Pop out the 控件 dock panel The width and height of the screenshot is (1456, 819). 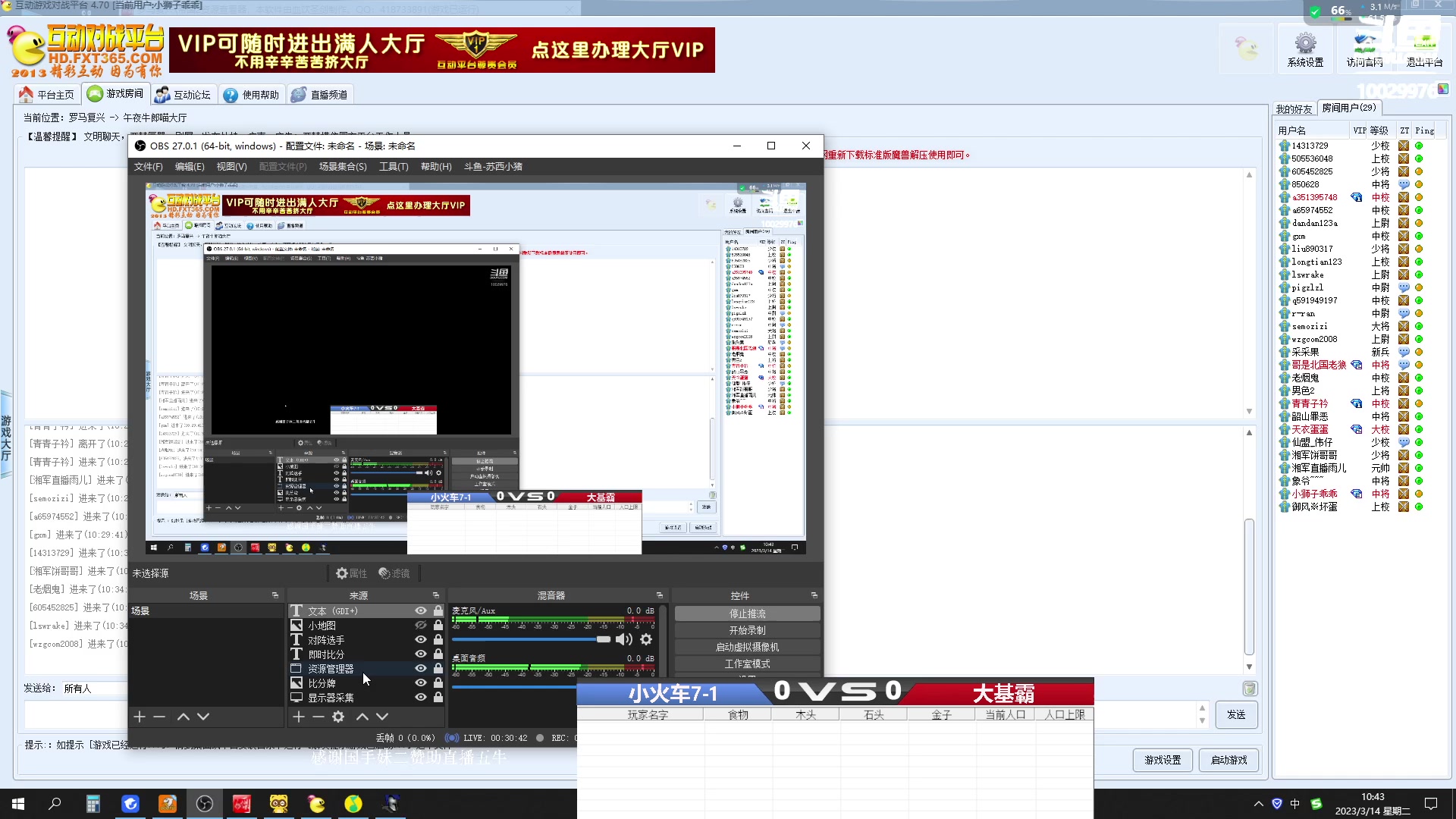814,595
